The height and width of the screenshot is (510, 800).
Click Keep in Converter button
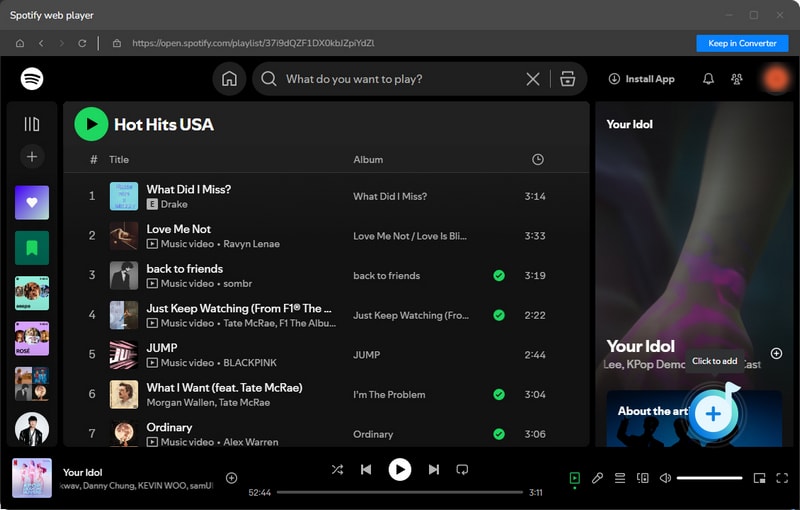coord(742,43)
